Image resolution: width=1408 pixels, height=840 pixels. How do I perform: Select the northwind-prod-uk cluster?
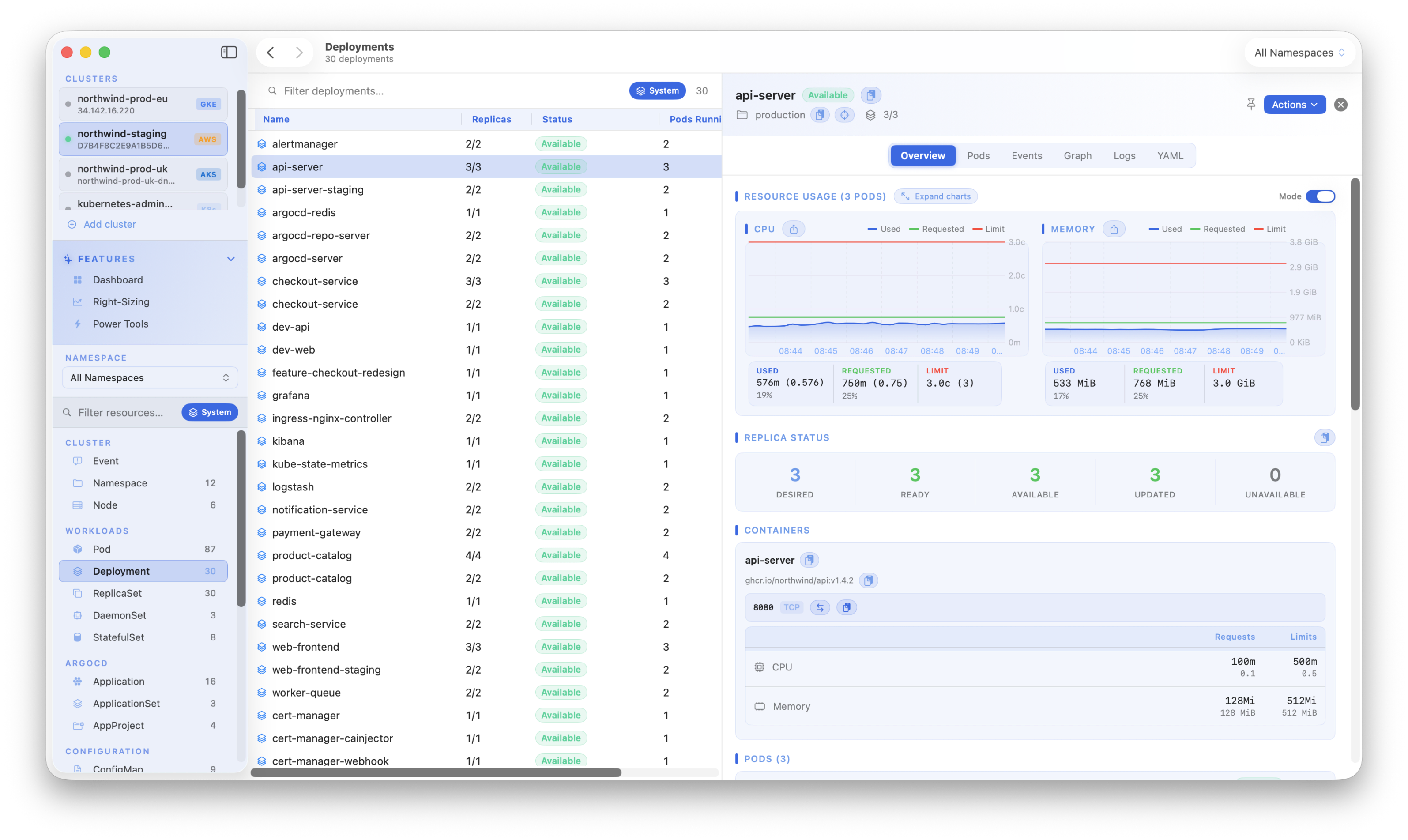click(x=143, y=174)
